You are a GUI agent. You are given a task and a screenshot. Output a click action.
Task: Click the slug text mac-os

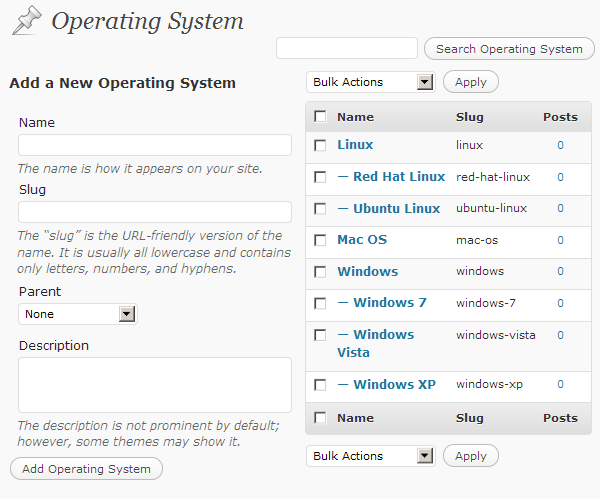(477, 240)
